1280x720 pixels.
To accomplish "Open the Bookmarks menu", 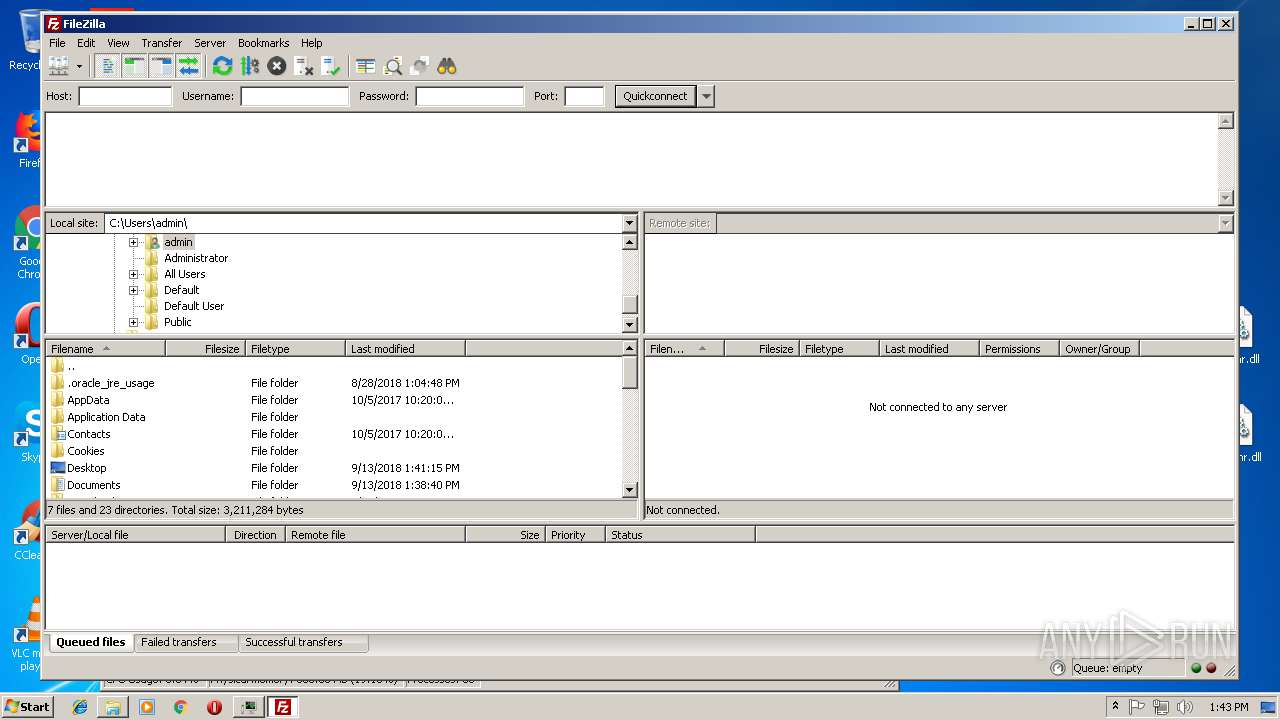I will pyautogui.click(x=263, y=43).
